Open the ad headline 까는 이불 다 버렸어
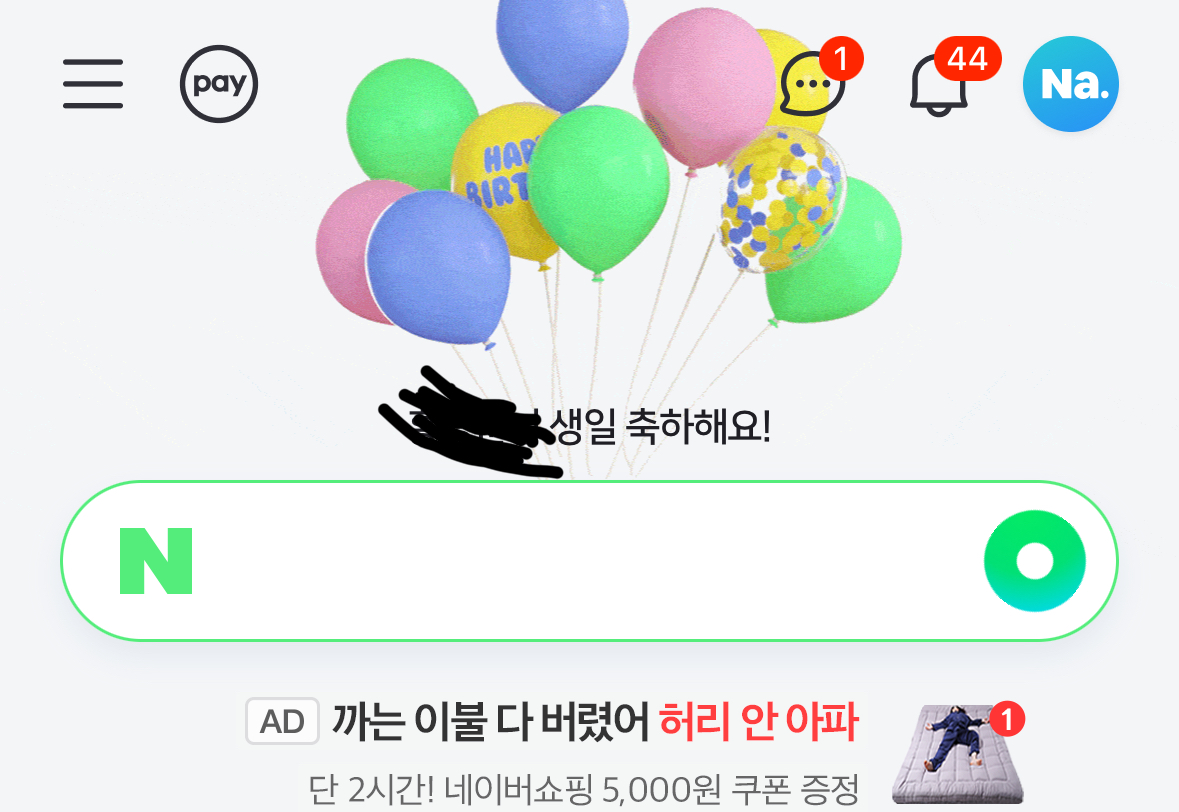Image resolution: width=1179 pixels, height=812 pixels. coord(490,721)
